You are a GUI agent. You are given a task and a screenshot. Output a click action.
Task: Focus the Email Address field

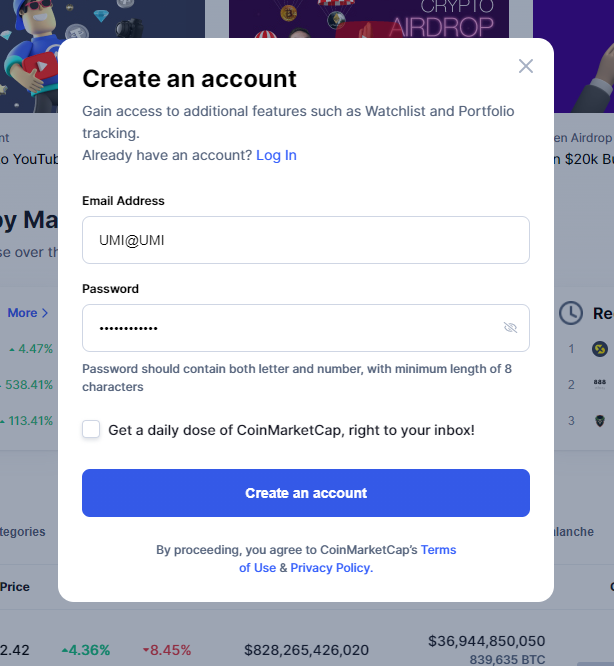click(305, 240)
